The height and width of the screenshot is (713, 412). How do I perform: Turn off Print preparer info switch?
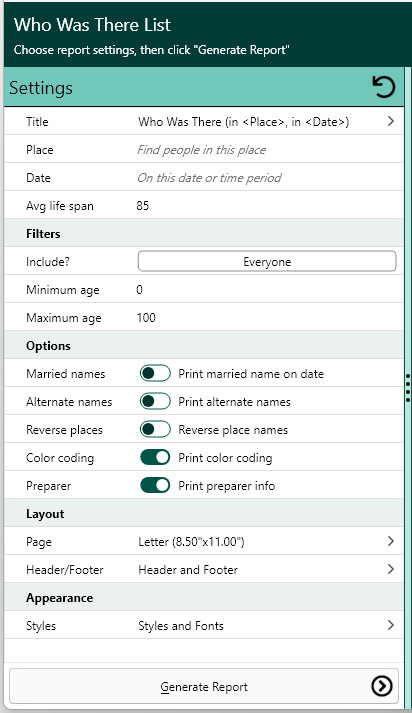pos(155,486)
